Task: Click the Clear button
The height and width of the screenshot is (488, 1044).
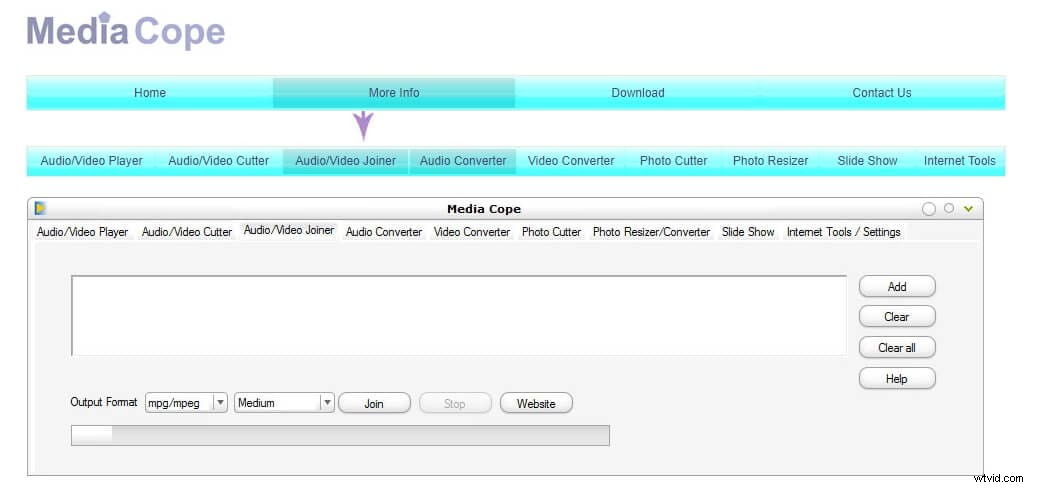Action: tap(897, 317)
